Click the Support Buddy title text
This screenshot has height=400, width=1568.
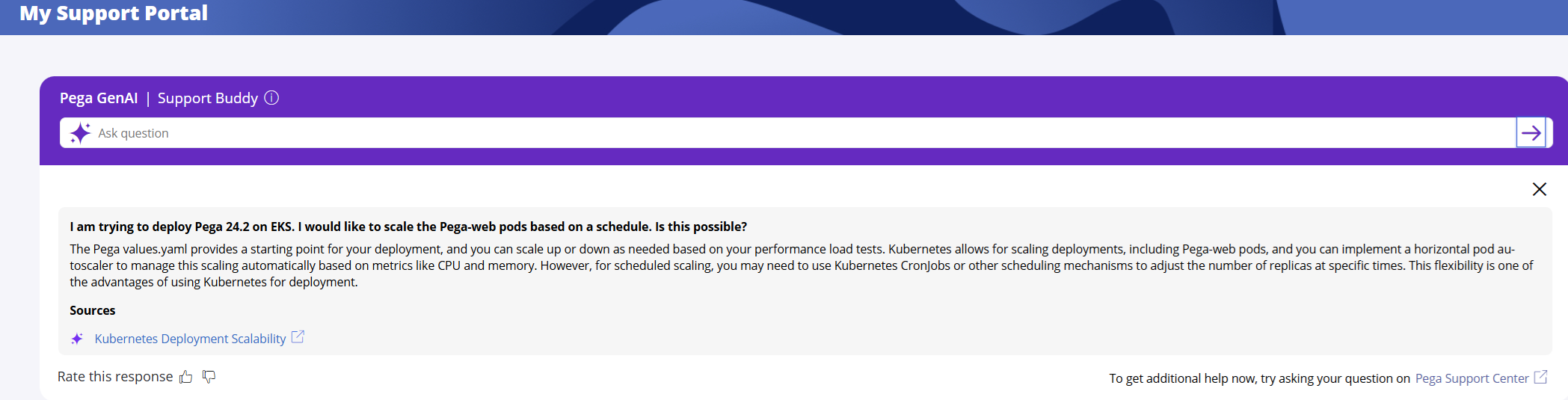pos(207,98)
